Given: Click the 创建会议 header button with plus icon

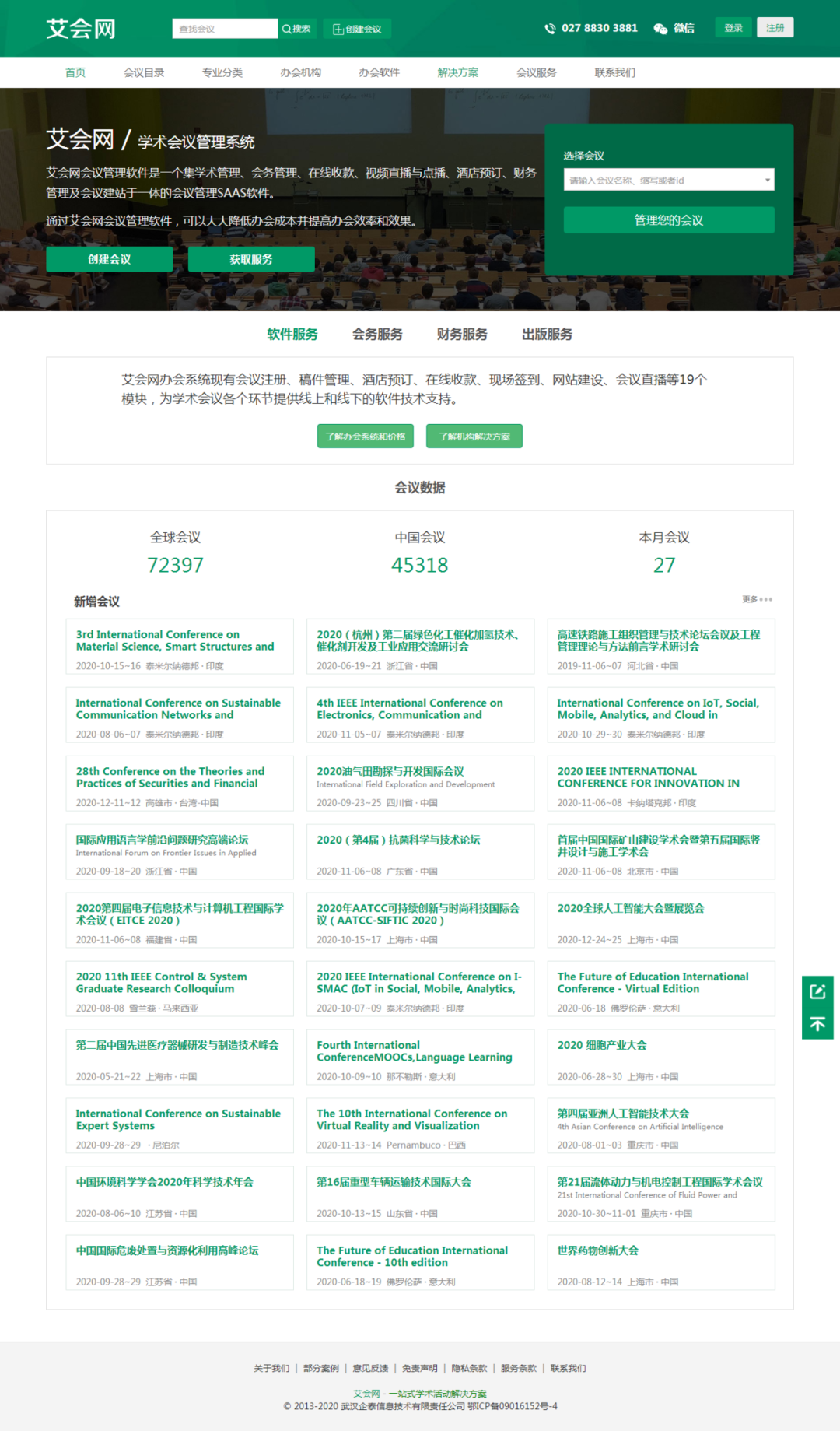Looking at the screenshot, I should click(x=357, y=29).
